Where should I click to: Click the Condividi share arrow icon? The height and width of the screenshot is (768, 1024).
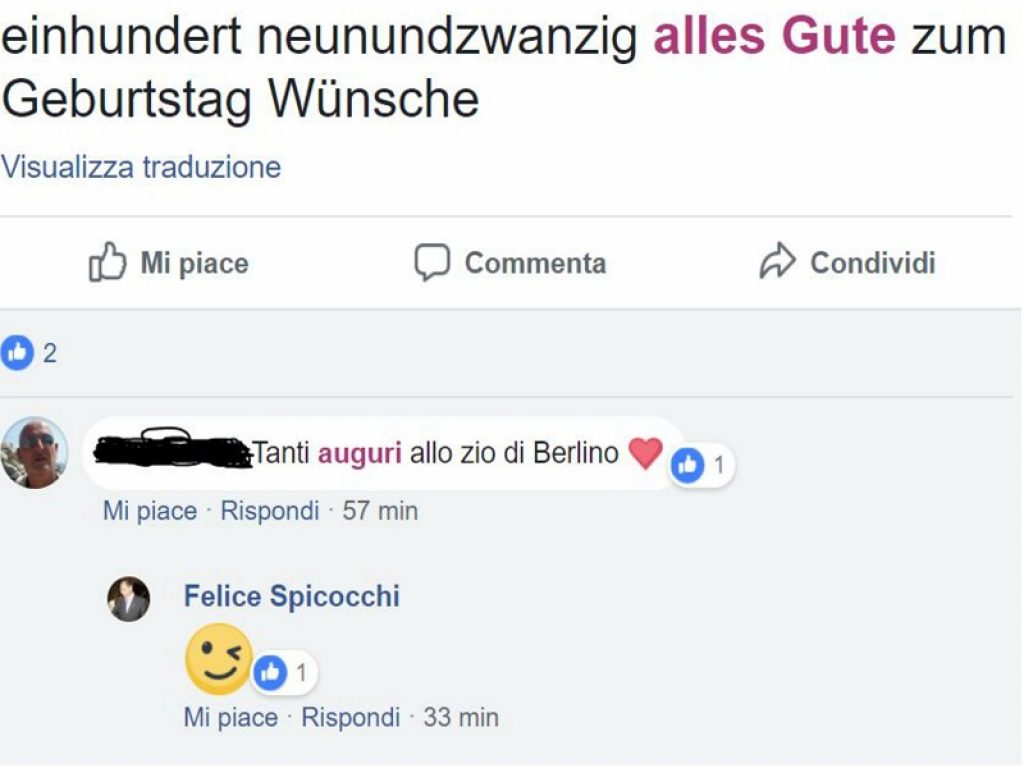(x=778, y=262)
